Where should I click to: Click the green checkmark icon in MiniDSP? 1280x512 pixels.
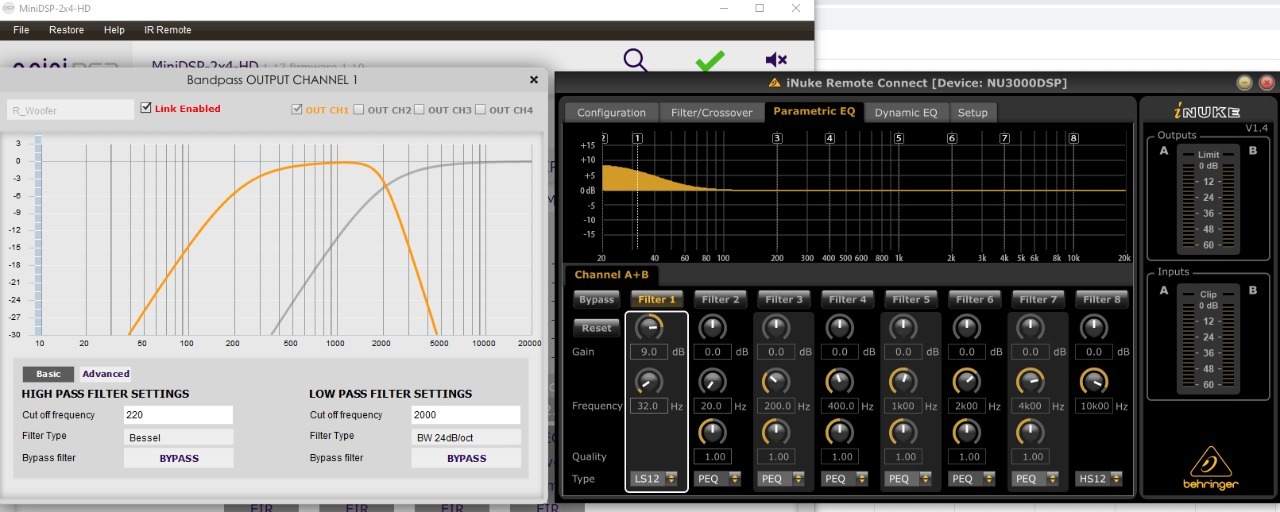pos(710,61)
